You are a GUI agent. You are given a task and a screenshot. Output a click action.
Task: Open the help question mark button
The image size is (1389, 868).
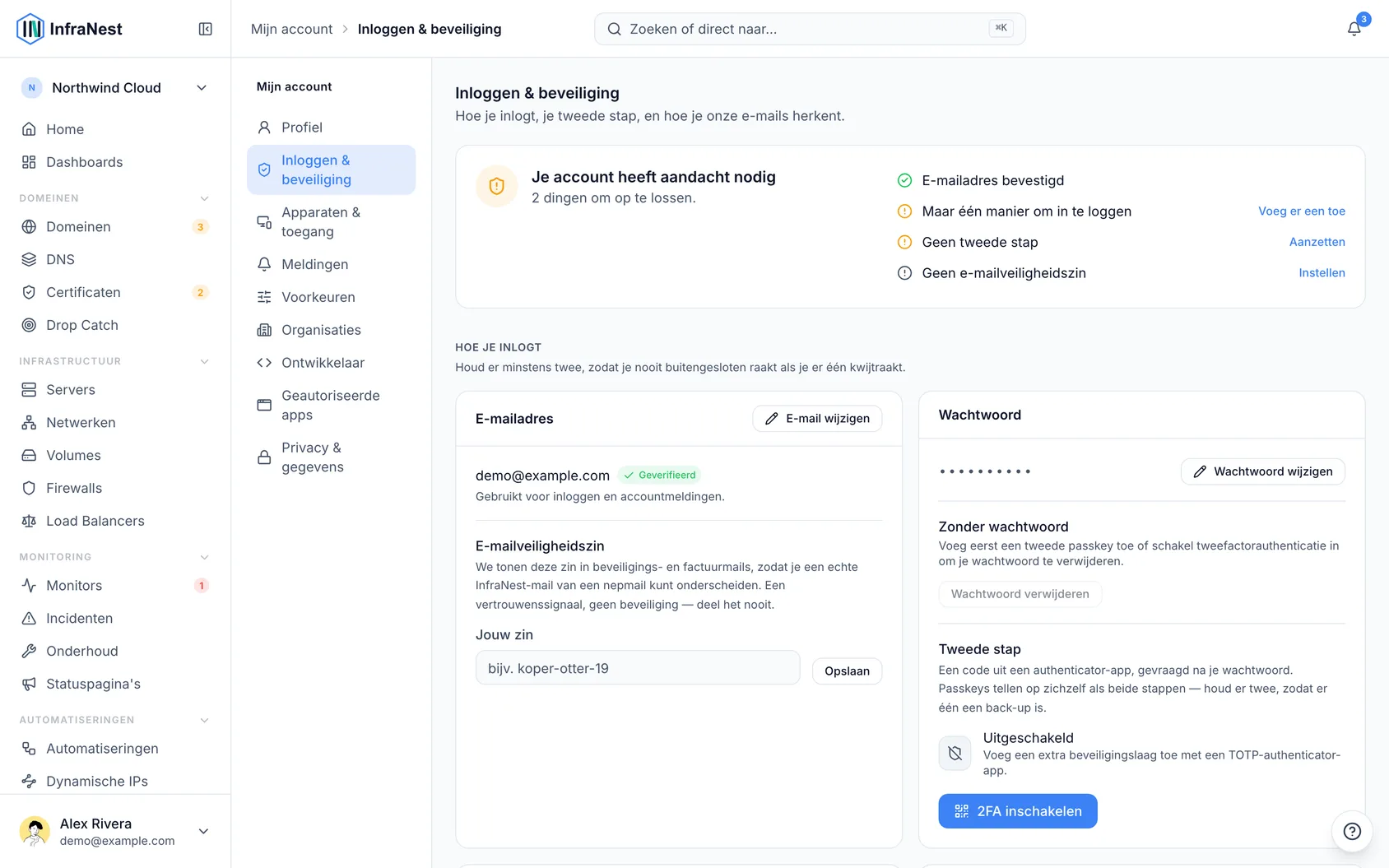[x=1352, y=831]
